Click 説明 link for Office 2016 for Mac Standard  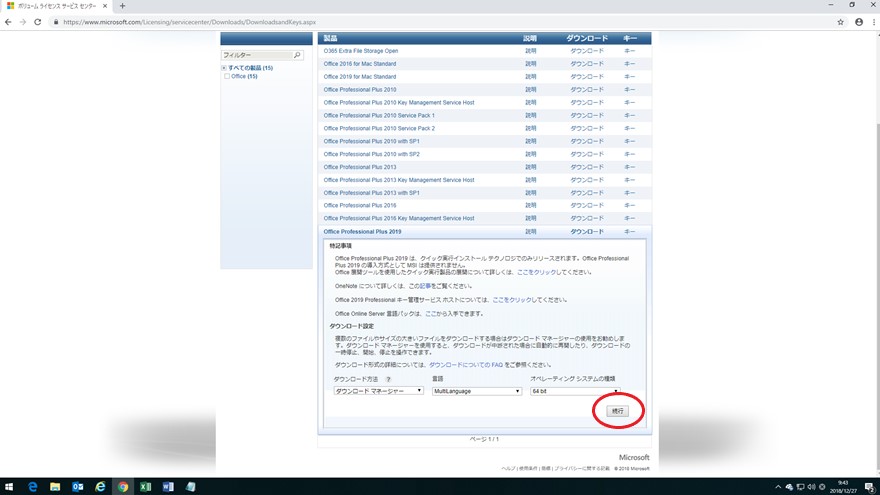click(x=530, y=63)
